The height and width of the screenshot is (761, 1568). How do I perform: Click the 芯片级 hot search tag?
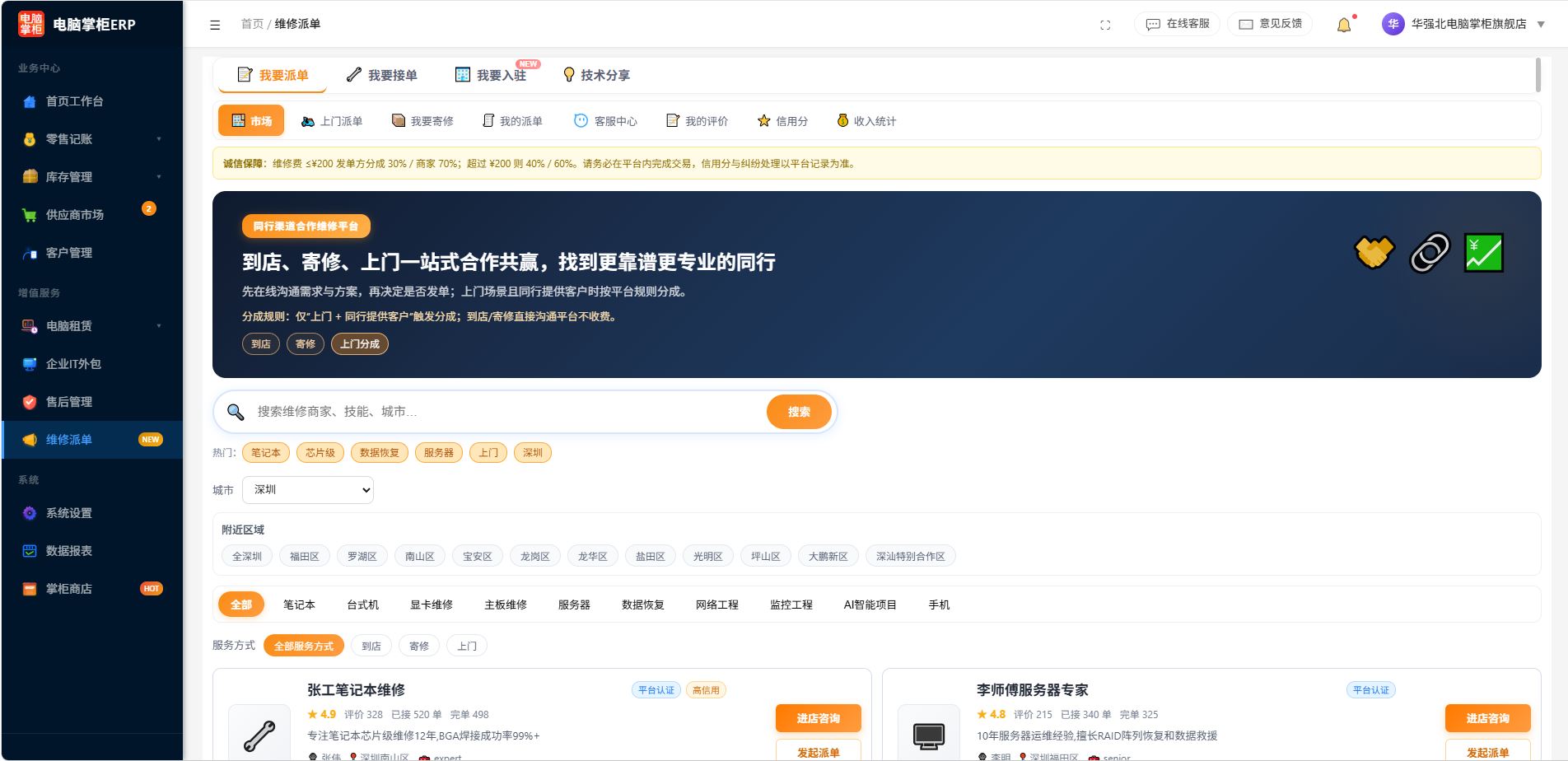pyautogui.click(x=320, y=453)
